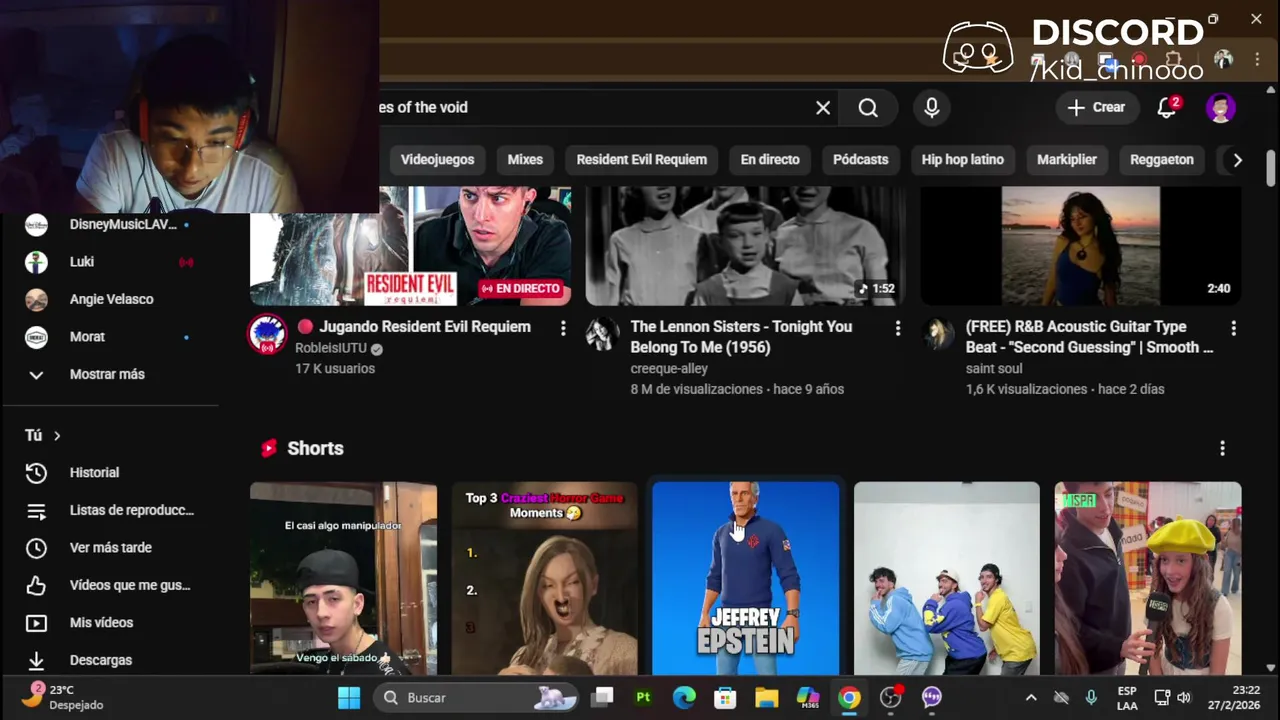Start voice search with the microphone

click(x=932, y=108)
